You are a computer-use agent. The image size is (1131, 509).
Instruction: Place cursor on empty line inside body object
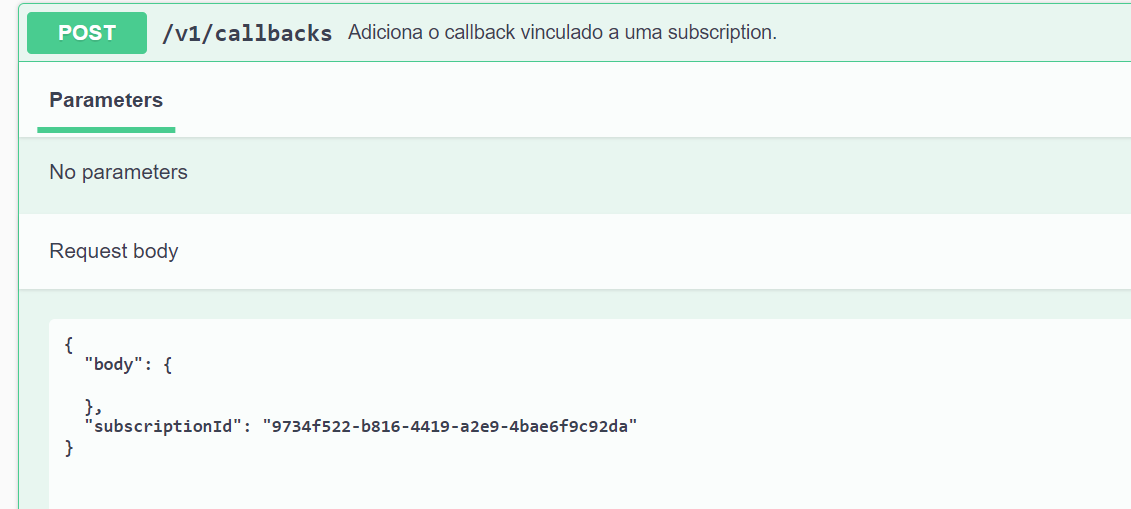[x=200, y=386]
